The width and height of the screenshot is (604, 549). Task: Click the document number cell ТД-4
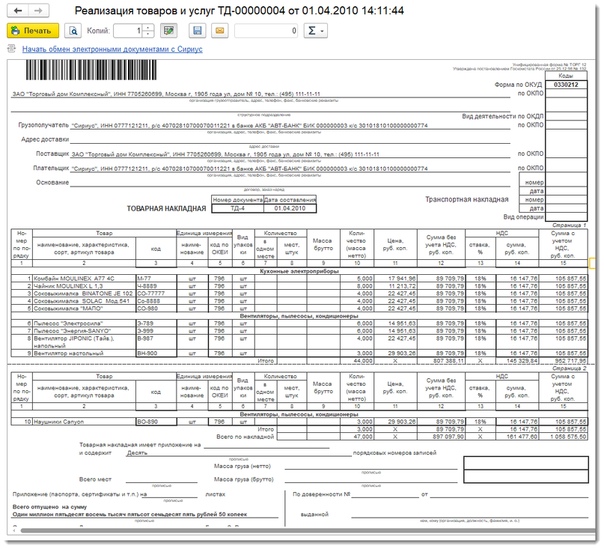[x=238, y=208]
